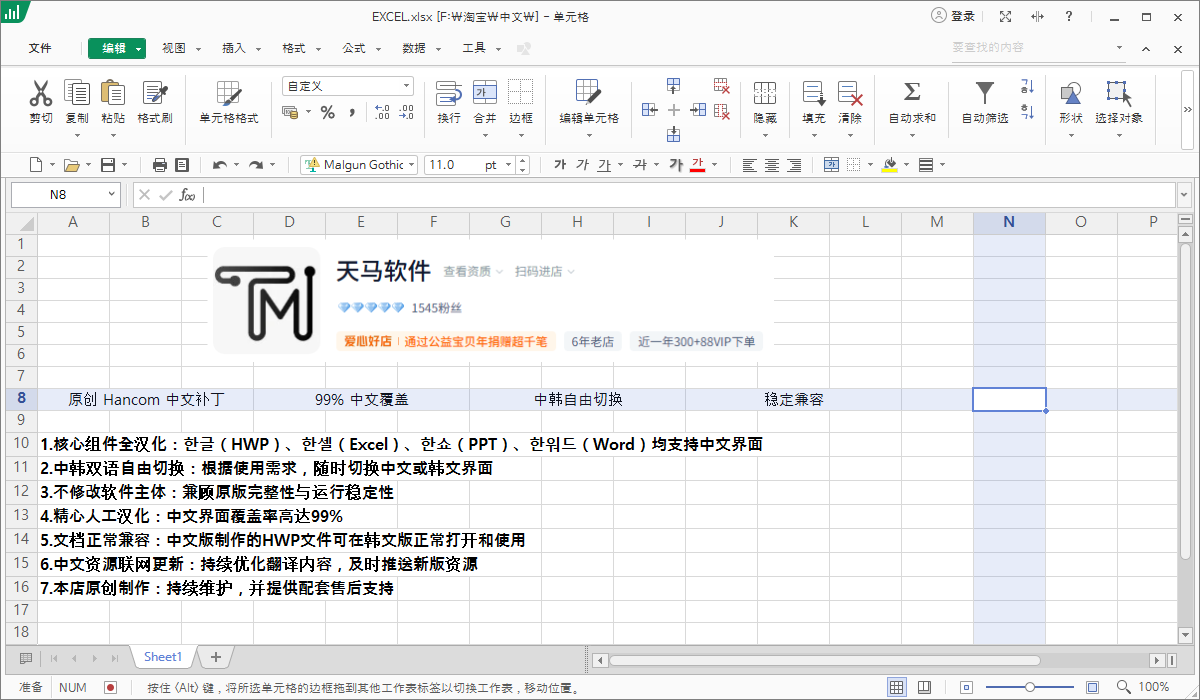
Task: Select the 自动求和 sigma icon
Action: click(x=912, y=93)
